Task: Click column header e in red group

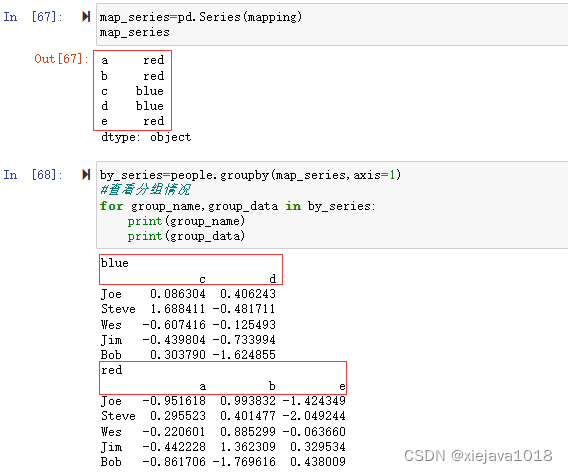Action: pos(342,386)
